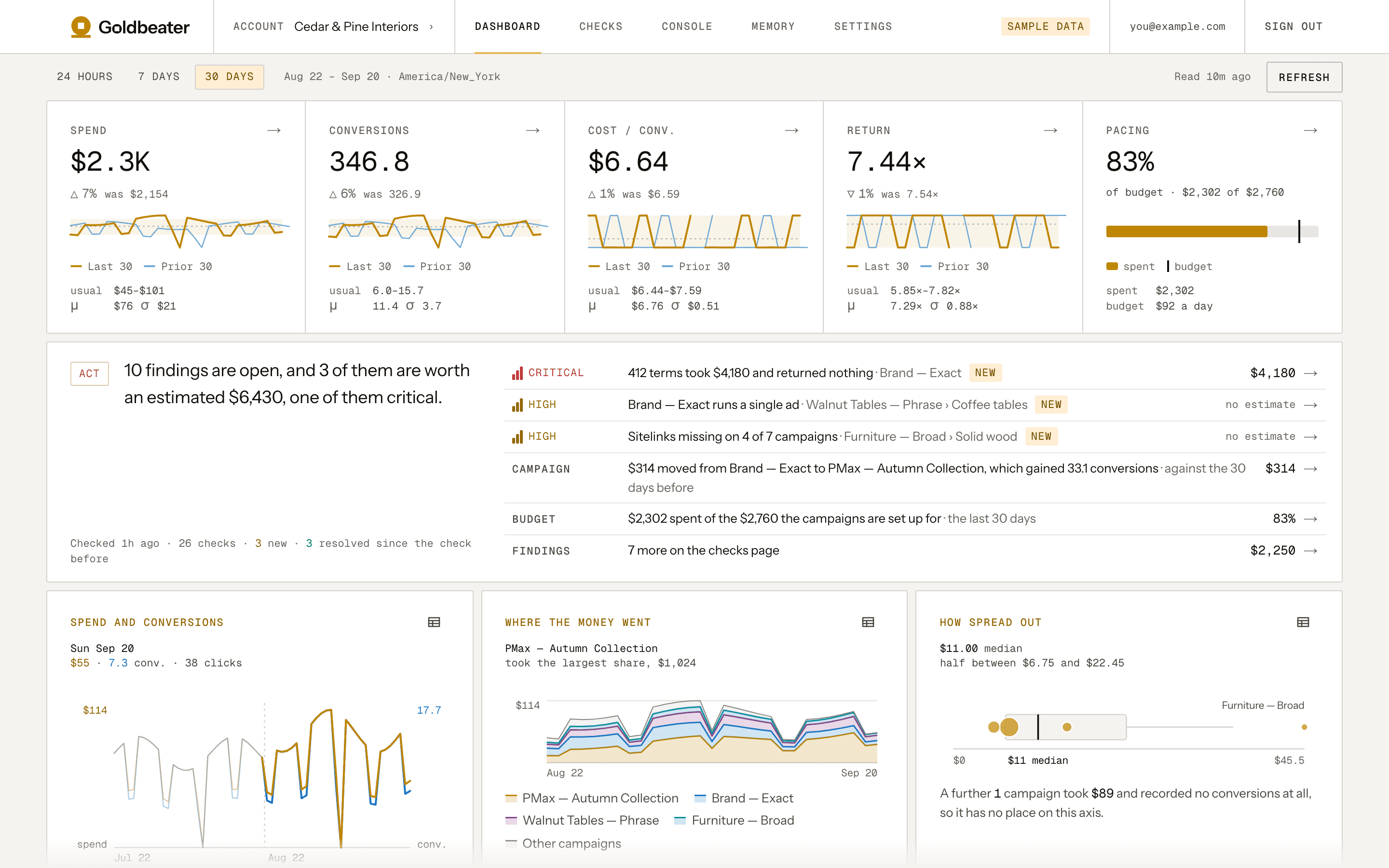Click the stacked area chart of campaign spend
Screen dimensions: 1389x868
click(x=712, y=732)
